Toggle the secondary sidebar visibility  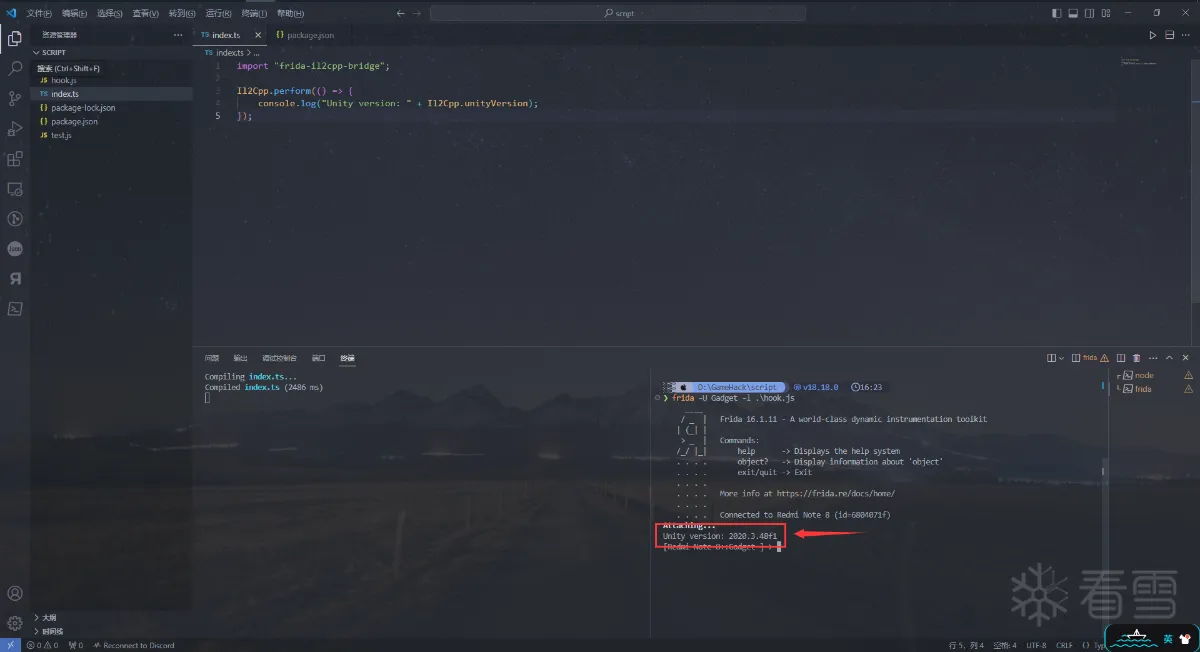pyautogui.click(x=1088, y=13)
